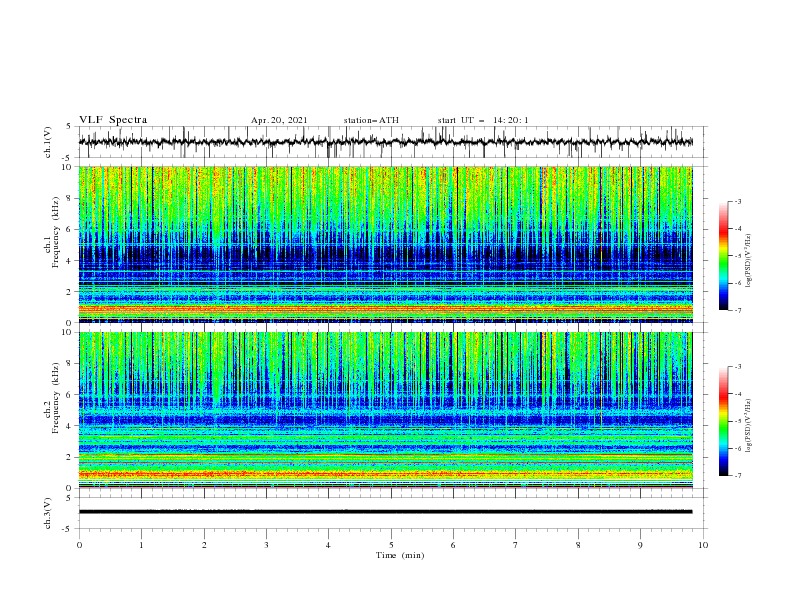Click the time axis tick label '8'
The width and height of the screenshot is (792, 612).
click(x=578, y=545)
